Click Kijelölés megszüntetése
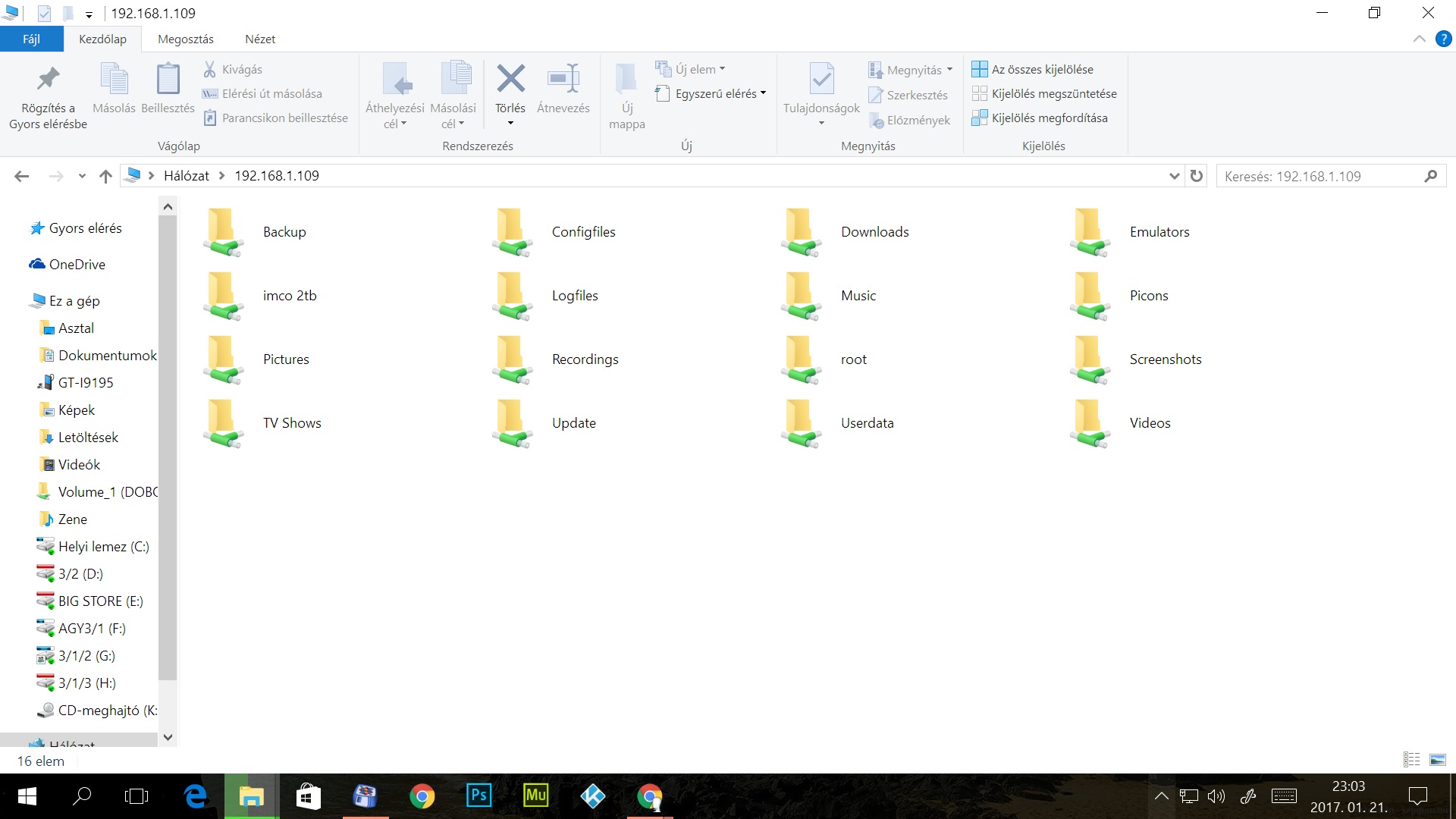This screenshot has height=819, width=1456. click(x=1044, y=93)
